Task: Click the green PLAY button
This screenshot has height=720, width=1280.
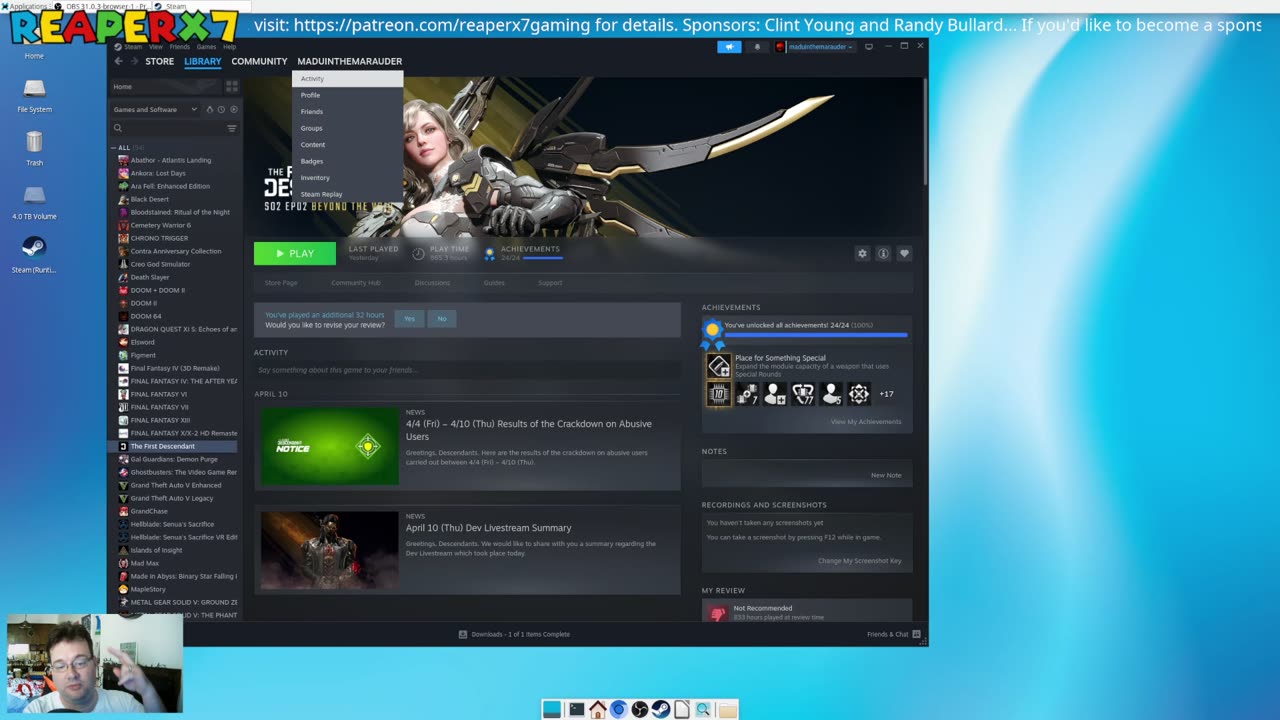Action: pyautogui.click(x=295, y=254)
